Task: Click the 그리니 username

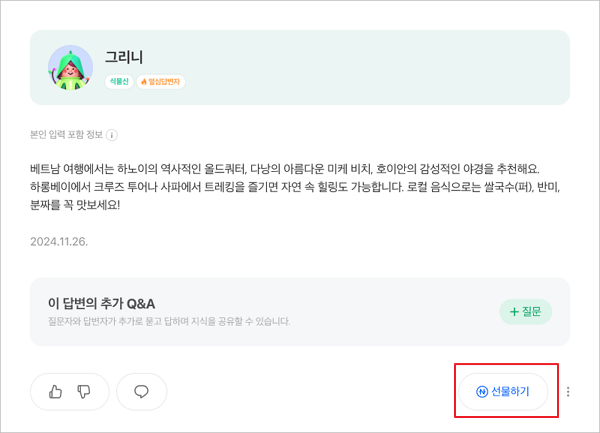Action: point(124,57)
